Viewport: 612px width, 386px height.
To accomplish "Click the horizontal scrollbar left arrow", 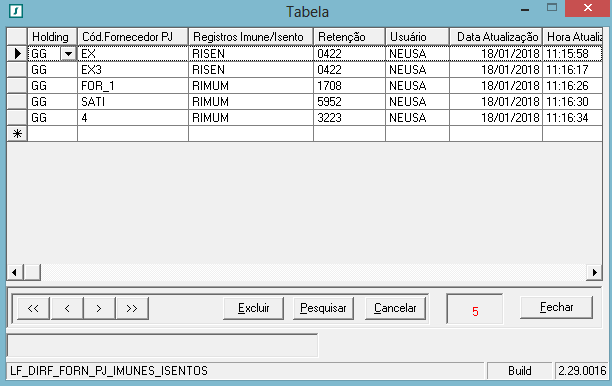I will point(15,272).
